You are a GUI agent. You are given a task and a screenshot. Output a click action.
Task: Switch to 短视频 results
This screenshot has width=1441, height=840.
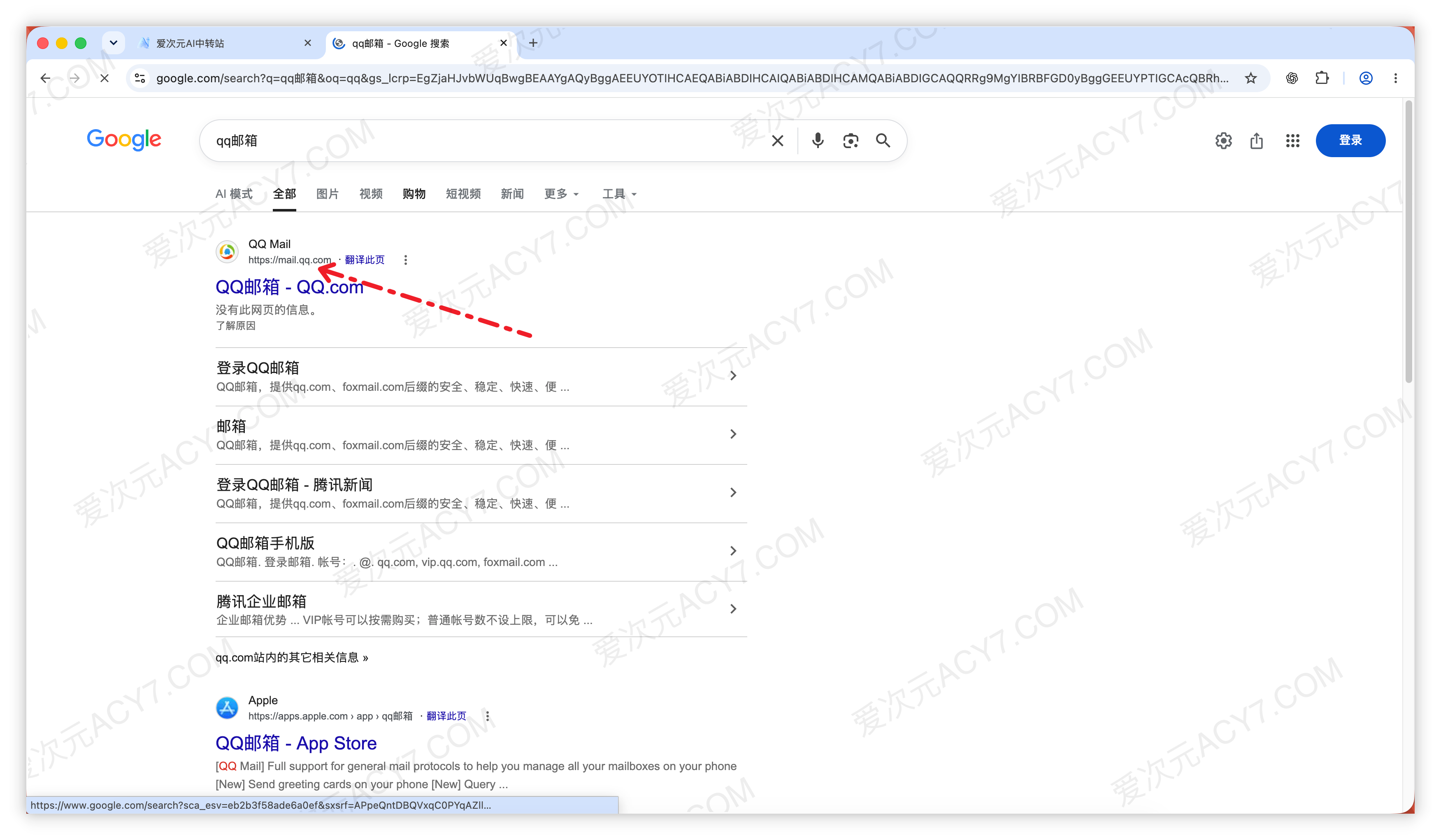463,194
